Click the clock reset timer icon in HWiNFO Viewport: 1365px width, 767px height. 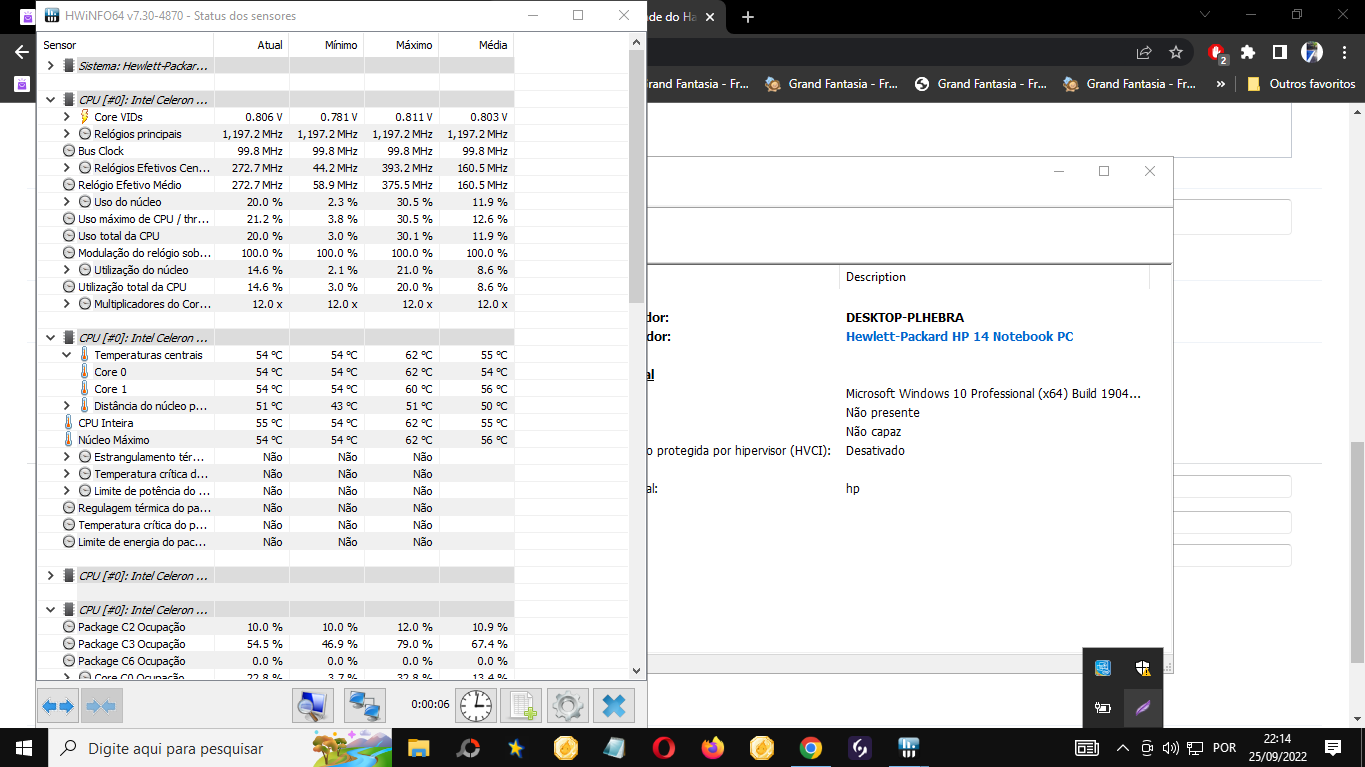click(x=476, y=706)
